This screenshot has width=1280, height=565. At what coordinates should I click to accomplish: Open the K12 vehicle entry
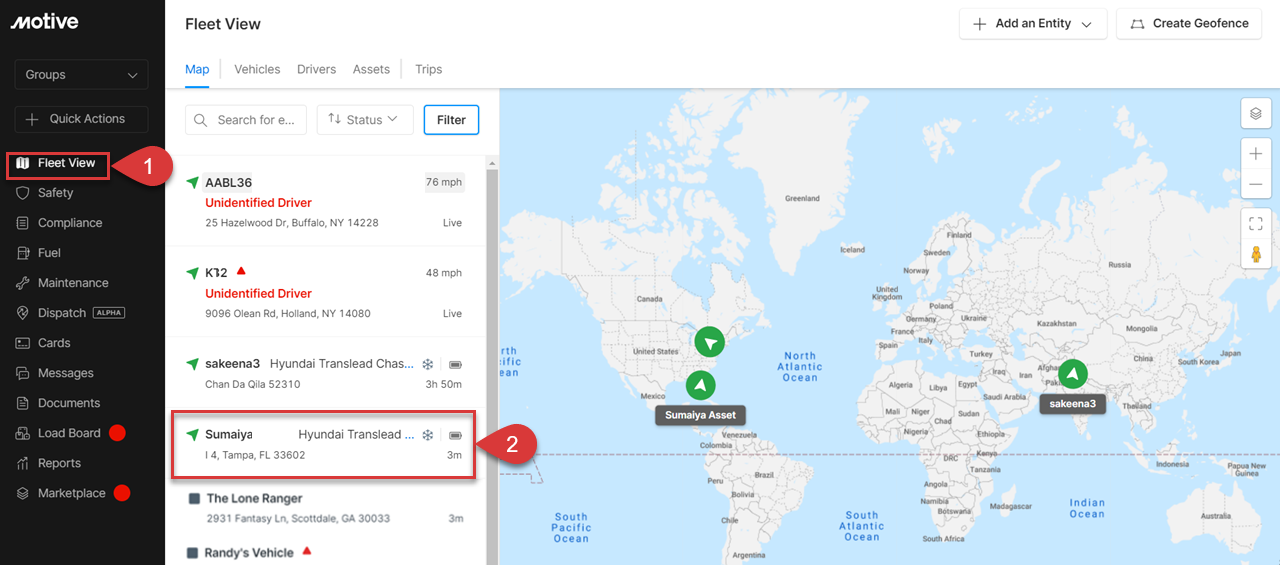(325, 292)
